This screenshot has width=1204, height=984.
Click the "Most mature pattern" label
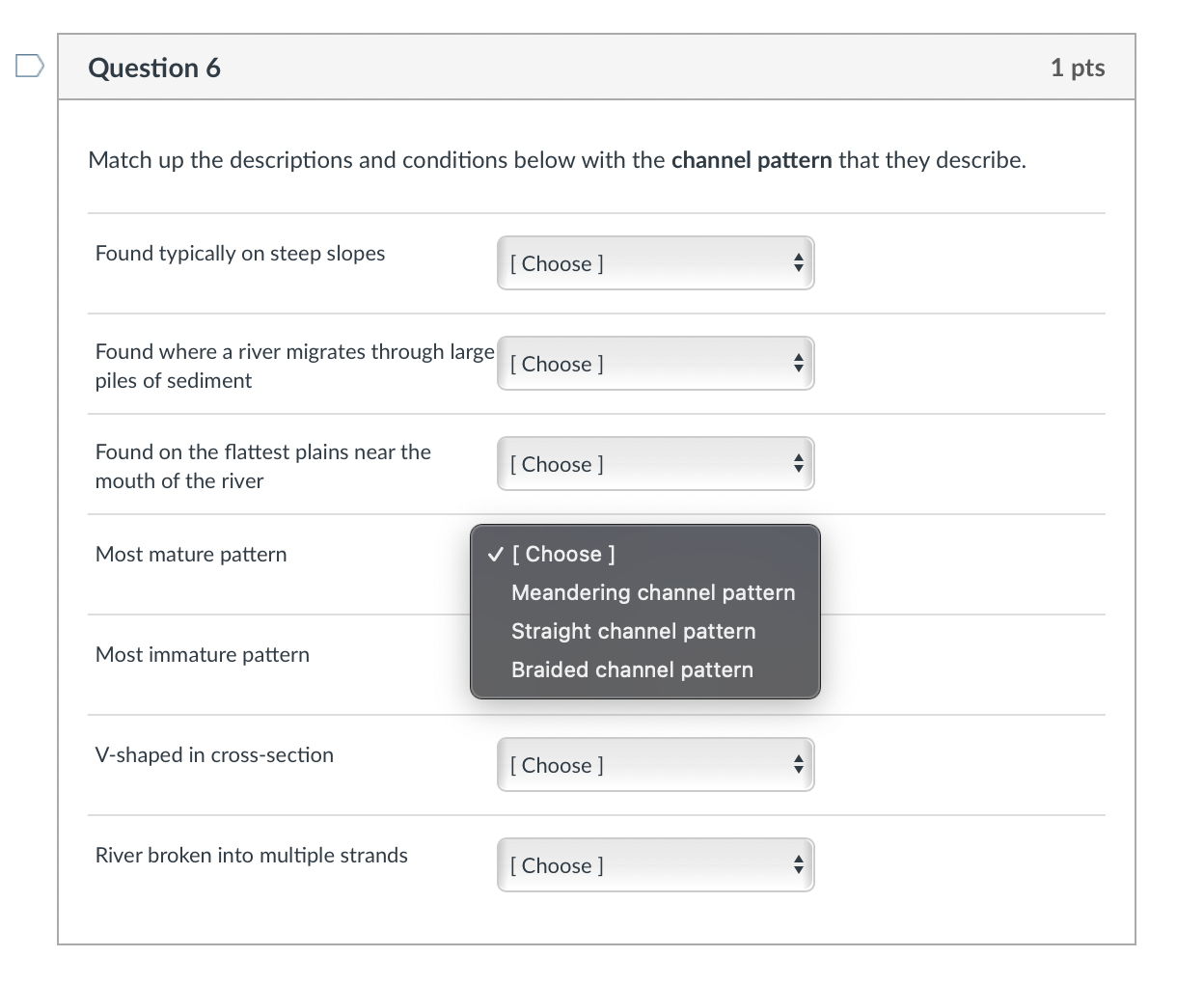[191, 555]
